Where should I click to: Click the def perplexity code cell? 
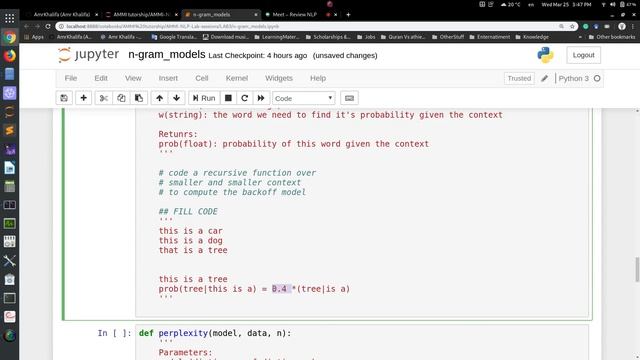[362, 342]
